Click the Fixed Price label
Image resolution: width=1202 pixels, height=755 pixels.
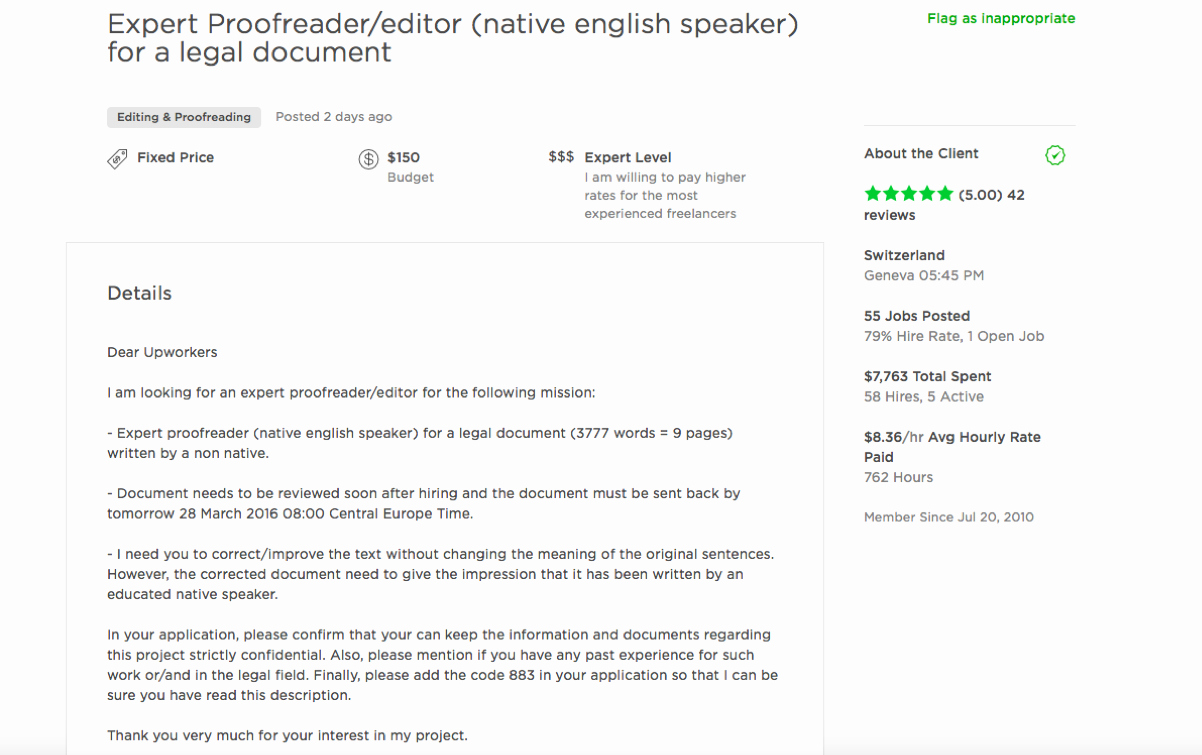click(x=175, y=157)
